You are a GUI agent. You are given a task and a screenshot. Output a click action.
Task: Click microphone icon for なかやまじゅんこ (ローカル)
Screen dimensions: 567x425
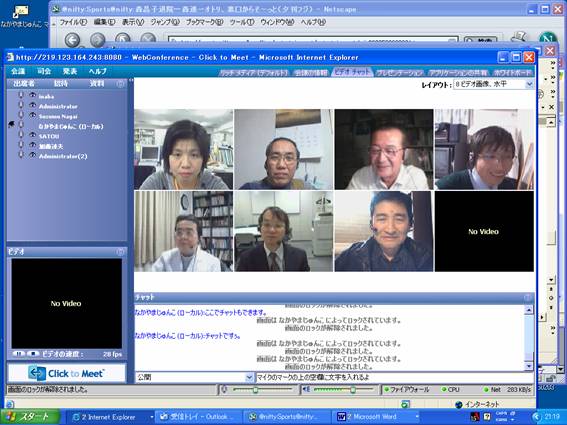click(21, 125)
